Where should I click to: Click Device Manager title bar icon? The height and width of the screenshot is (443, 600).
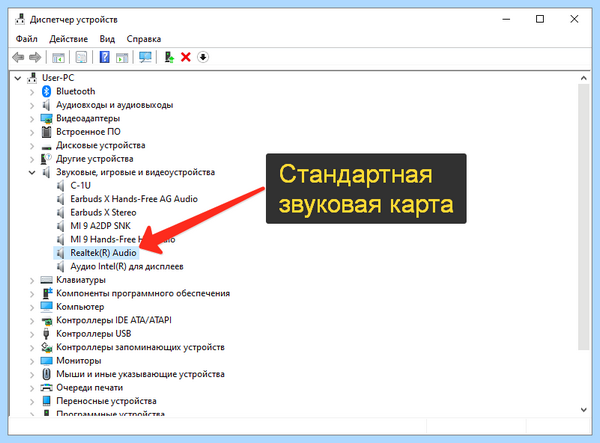(20, 19)
